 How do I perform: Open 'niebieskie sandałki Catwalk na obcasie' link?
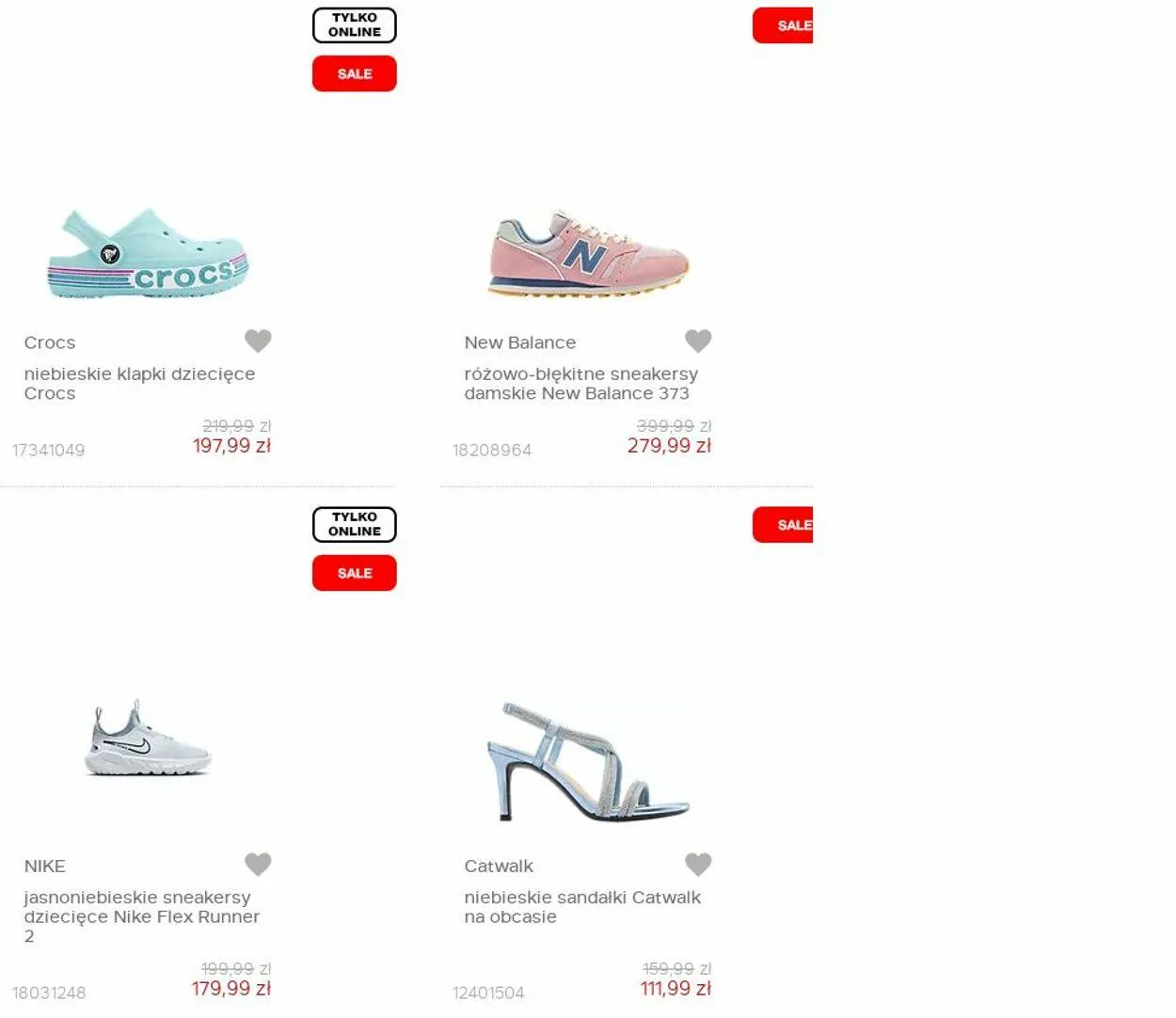click(582, 907)
